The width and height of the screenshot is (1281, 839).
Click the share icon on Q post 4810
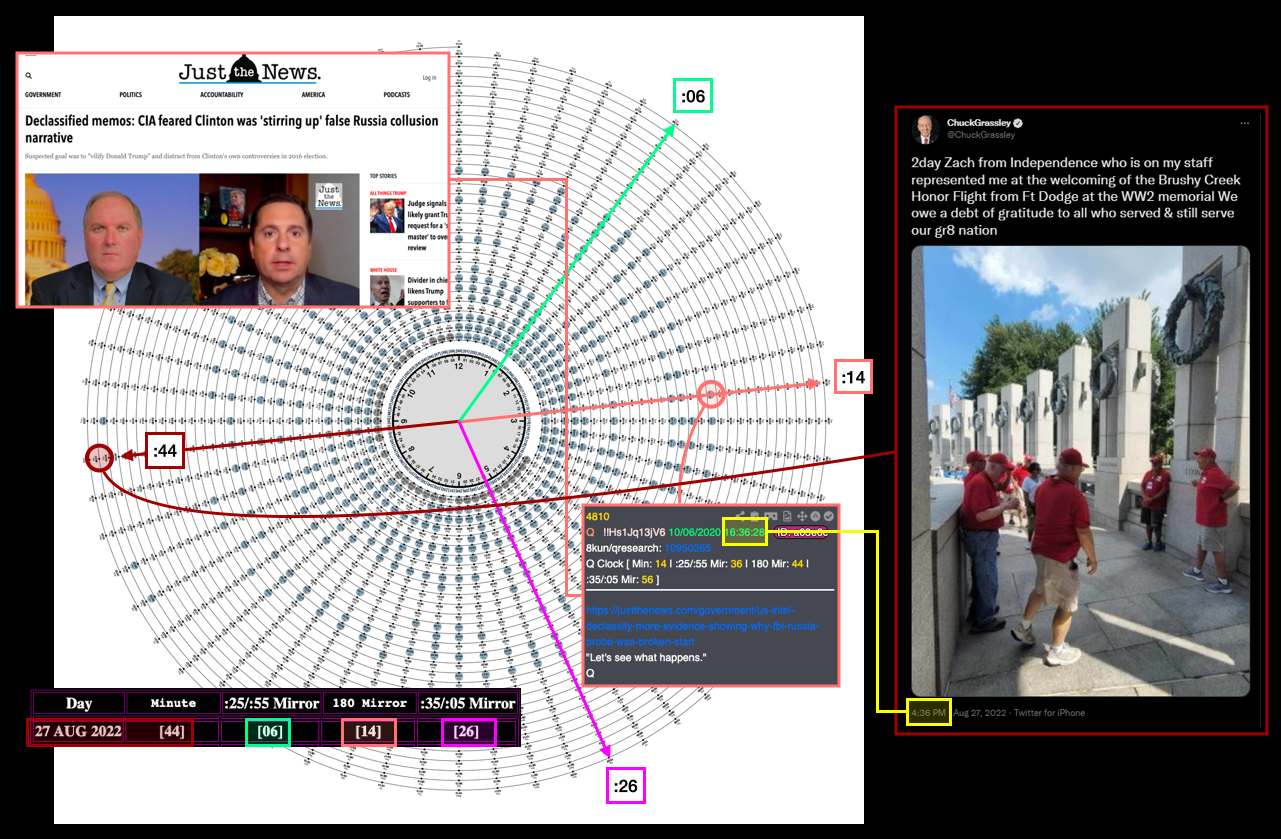(x=740, y=516)
